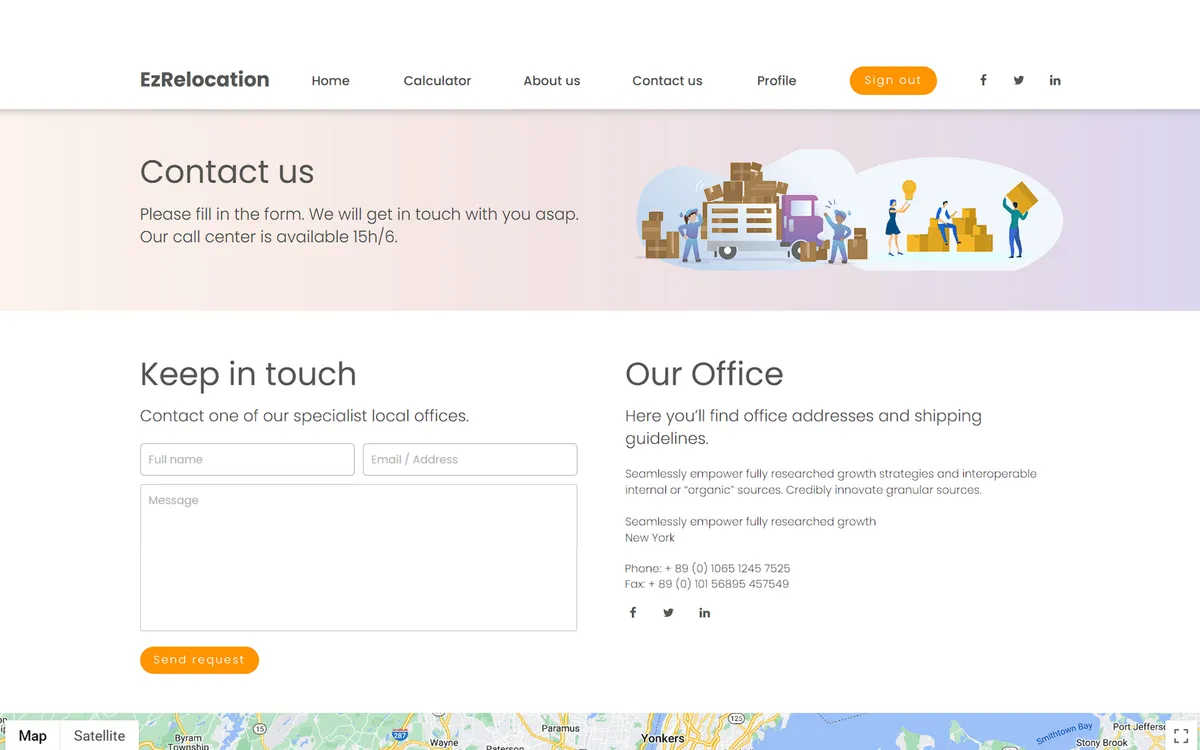Open LinkedIn icon under Our Office
Viewport: 1200px width, 750px height.
click(704, 613)
